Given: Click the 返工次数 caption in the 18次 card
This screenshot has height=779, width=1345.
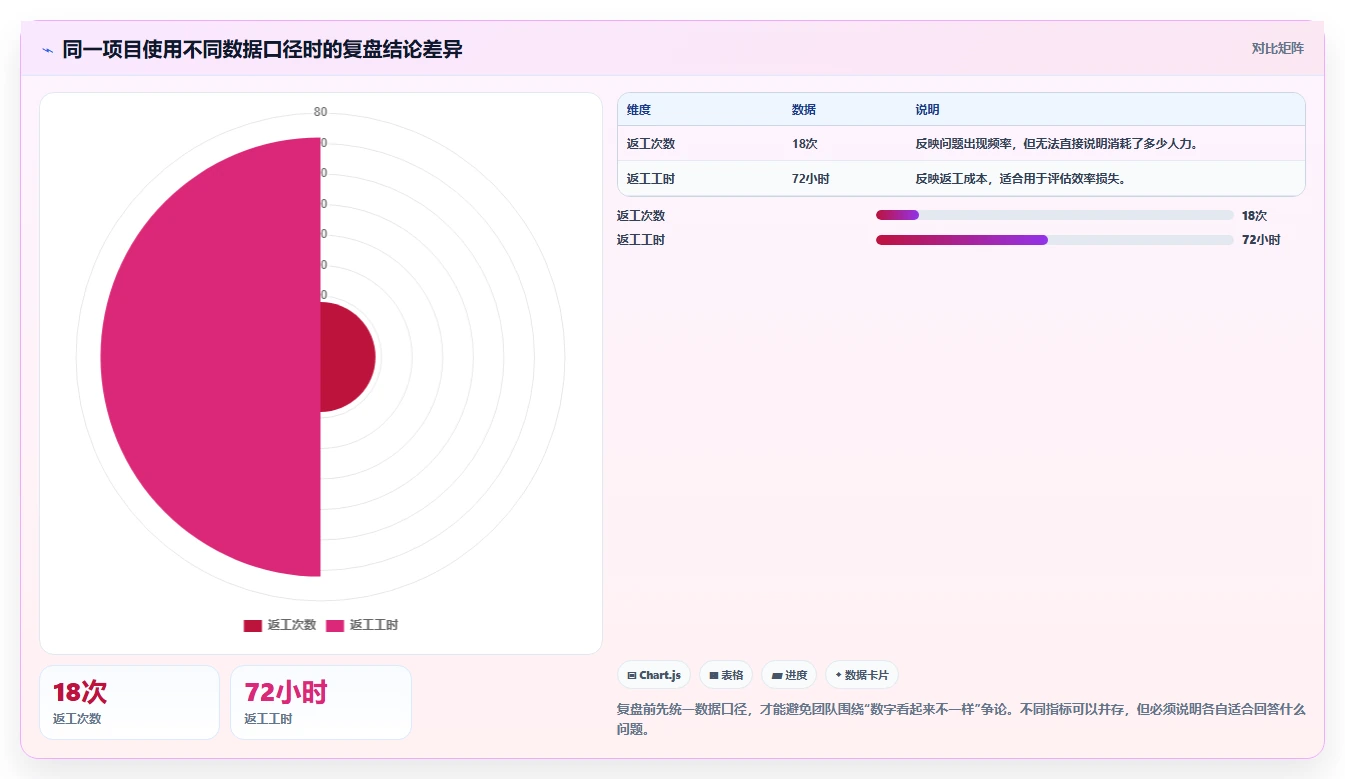Looking at the screenshot, I should pos(77,719).
